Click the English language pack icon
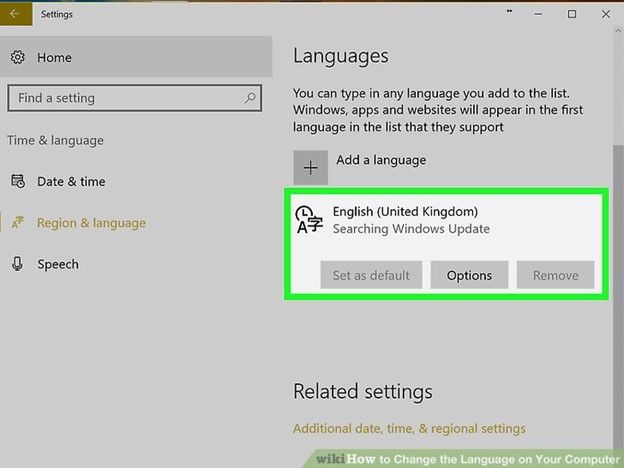This screenshot has width=624, height=468. point(309,219)
